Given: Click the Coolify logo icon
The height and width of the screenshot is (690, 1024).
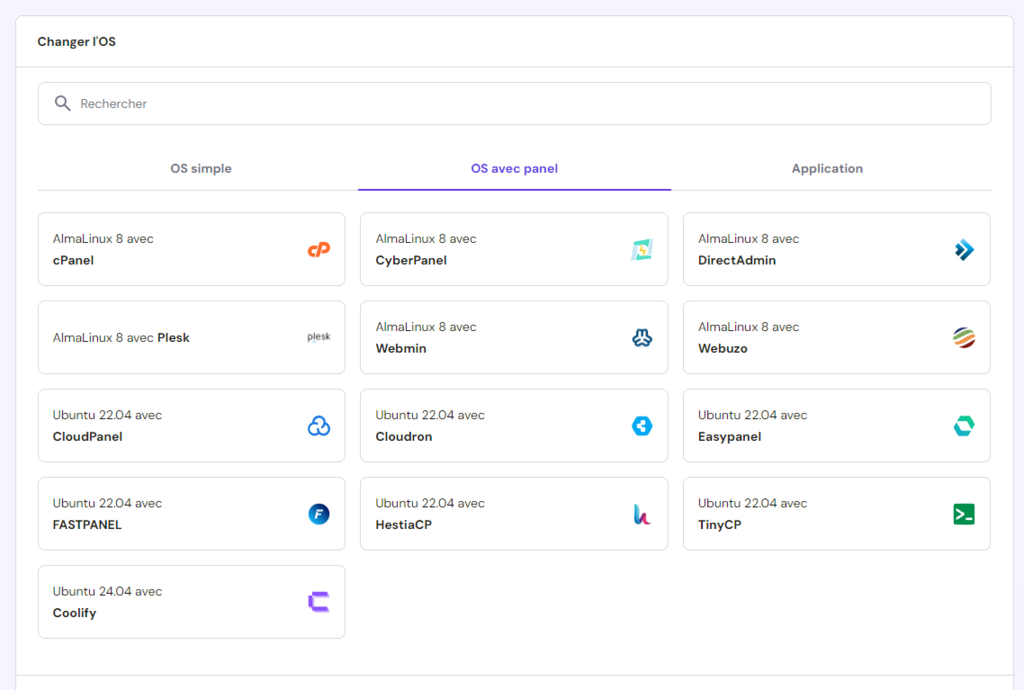Looking at the screenshot, I should pos(318,601).
